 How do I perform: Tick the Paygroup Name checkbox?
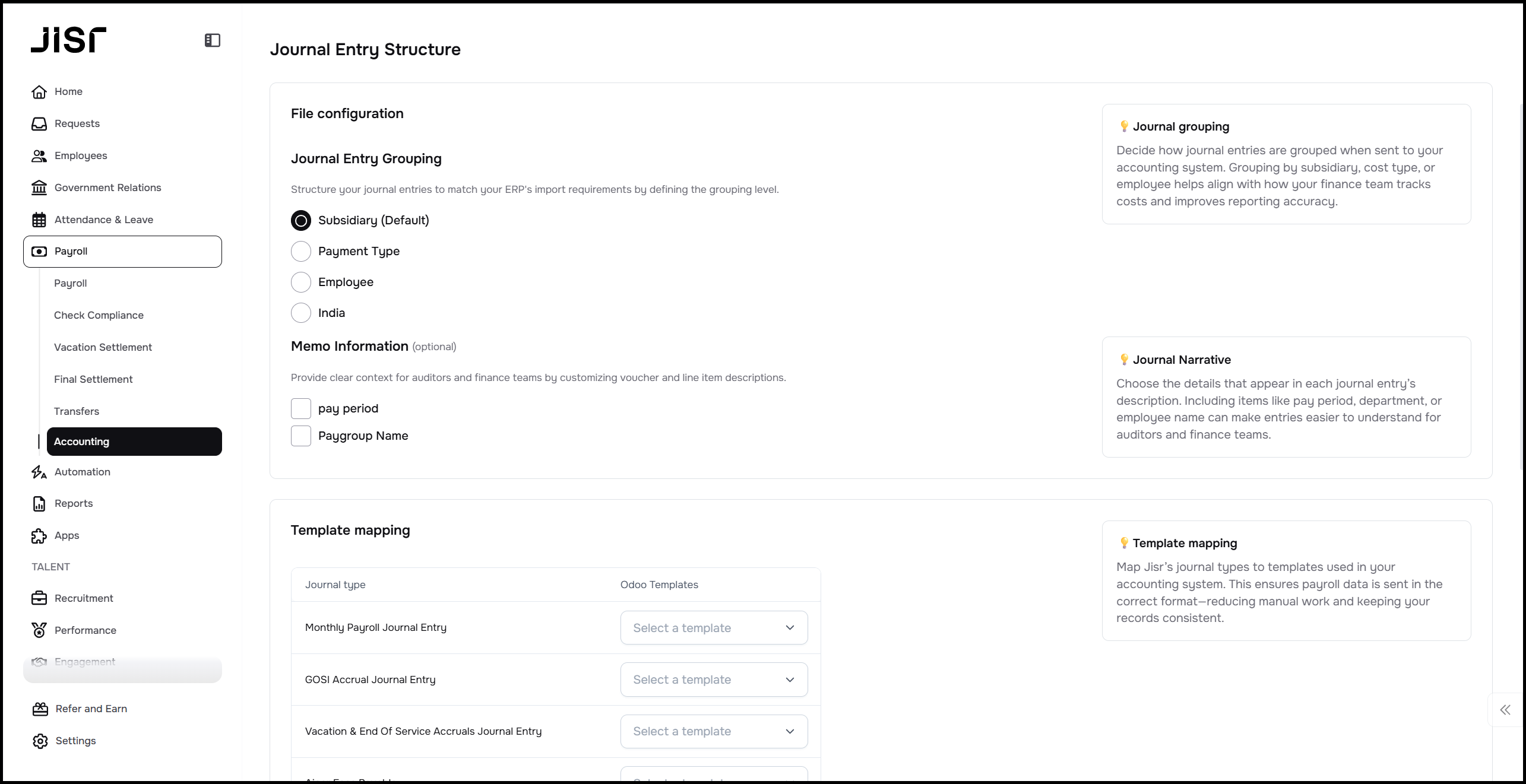(x=301, y=436)
